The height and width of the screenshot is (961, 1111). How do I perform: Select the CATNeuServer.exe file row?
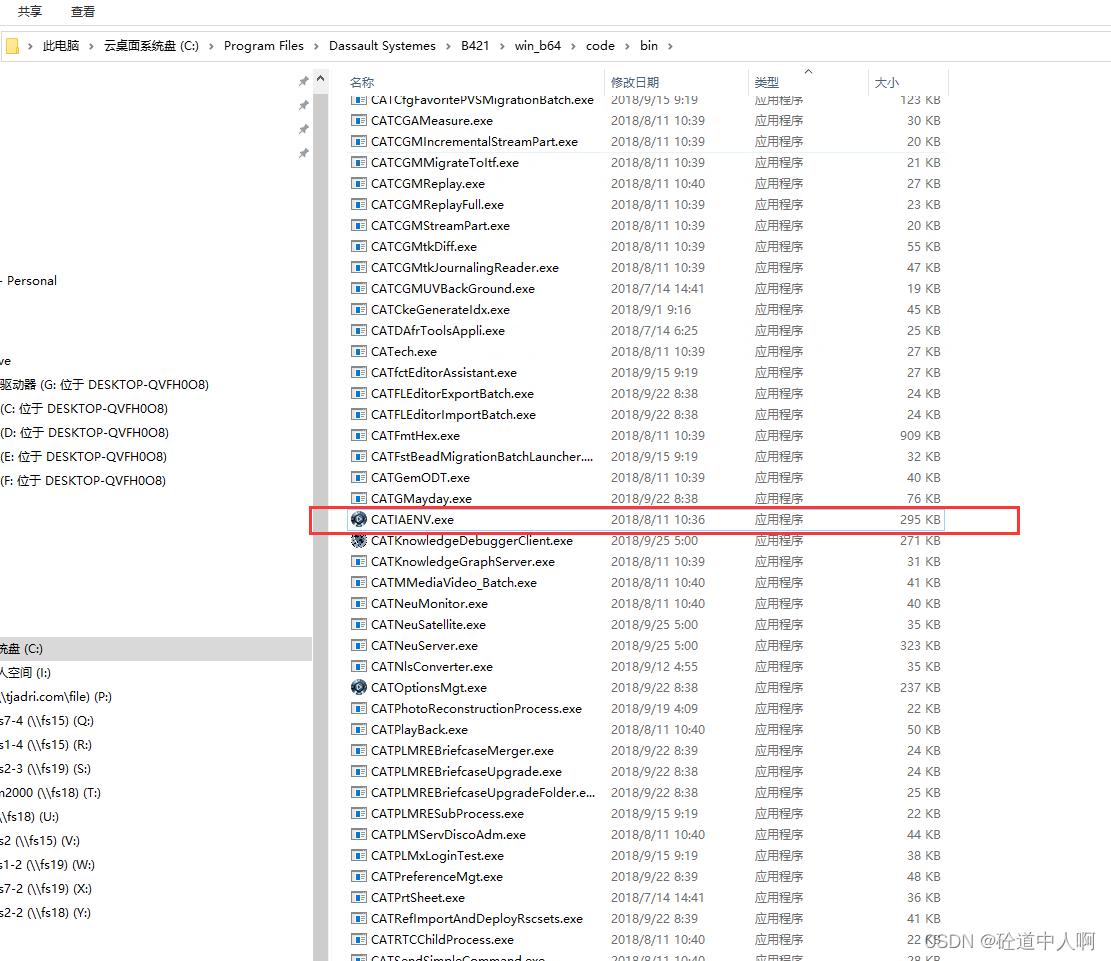tap(424, 645)
